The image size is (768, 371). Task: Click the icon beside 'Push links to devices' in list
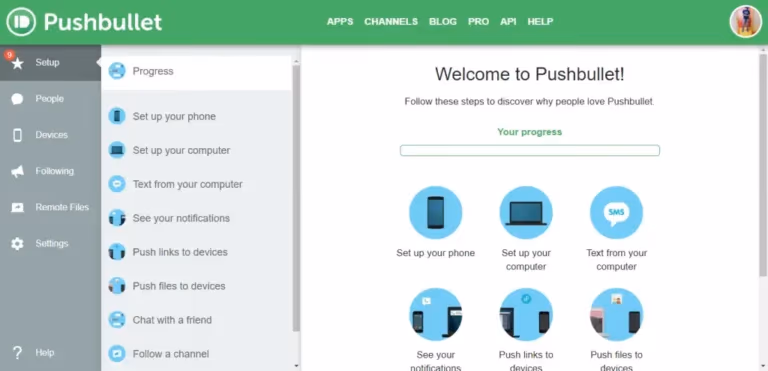[117, 252]
